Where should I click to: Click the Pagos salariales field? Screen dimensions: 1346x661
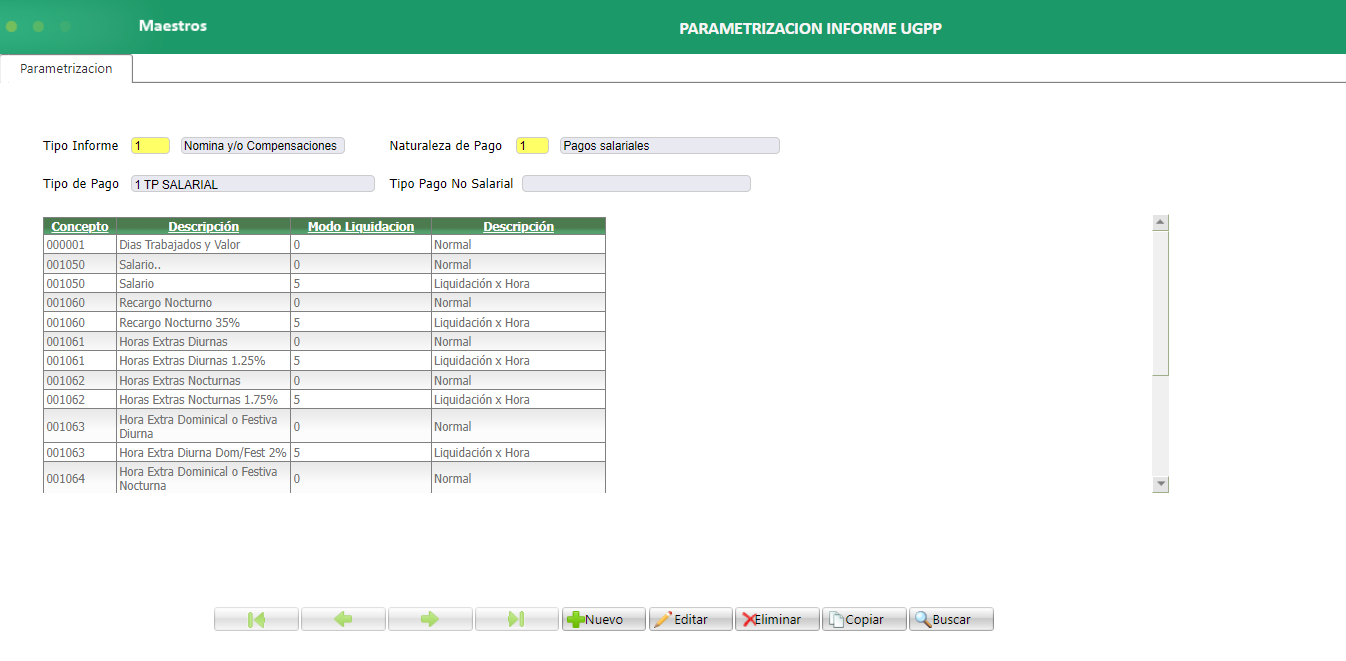(x=669, y=146)
